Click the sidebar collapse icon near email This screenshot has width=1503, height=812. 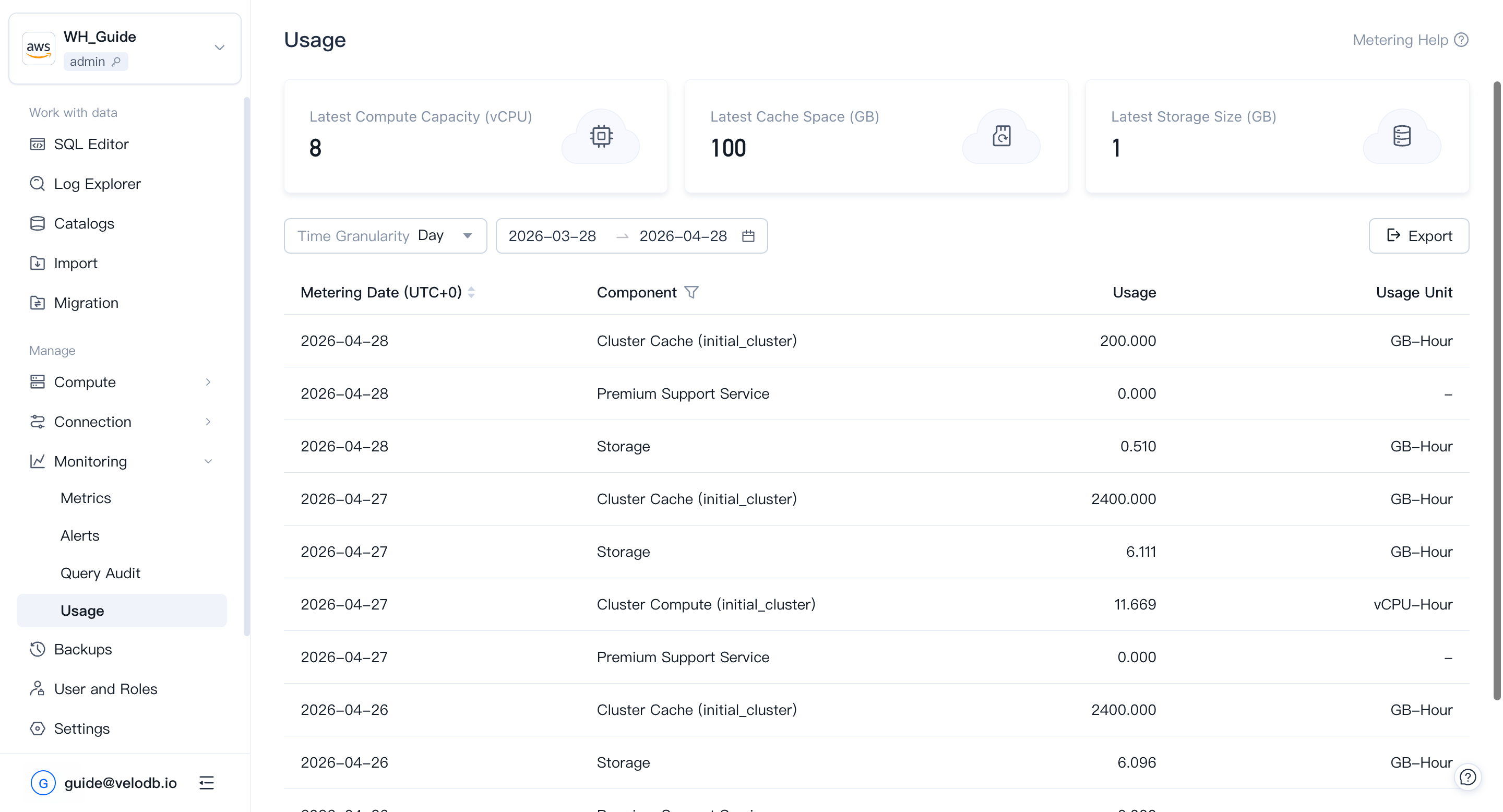tap(207, 783)
